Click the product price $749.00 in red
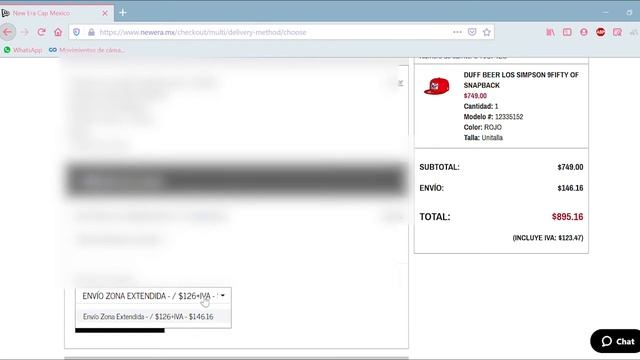 (x=475, y=96)
